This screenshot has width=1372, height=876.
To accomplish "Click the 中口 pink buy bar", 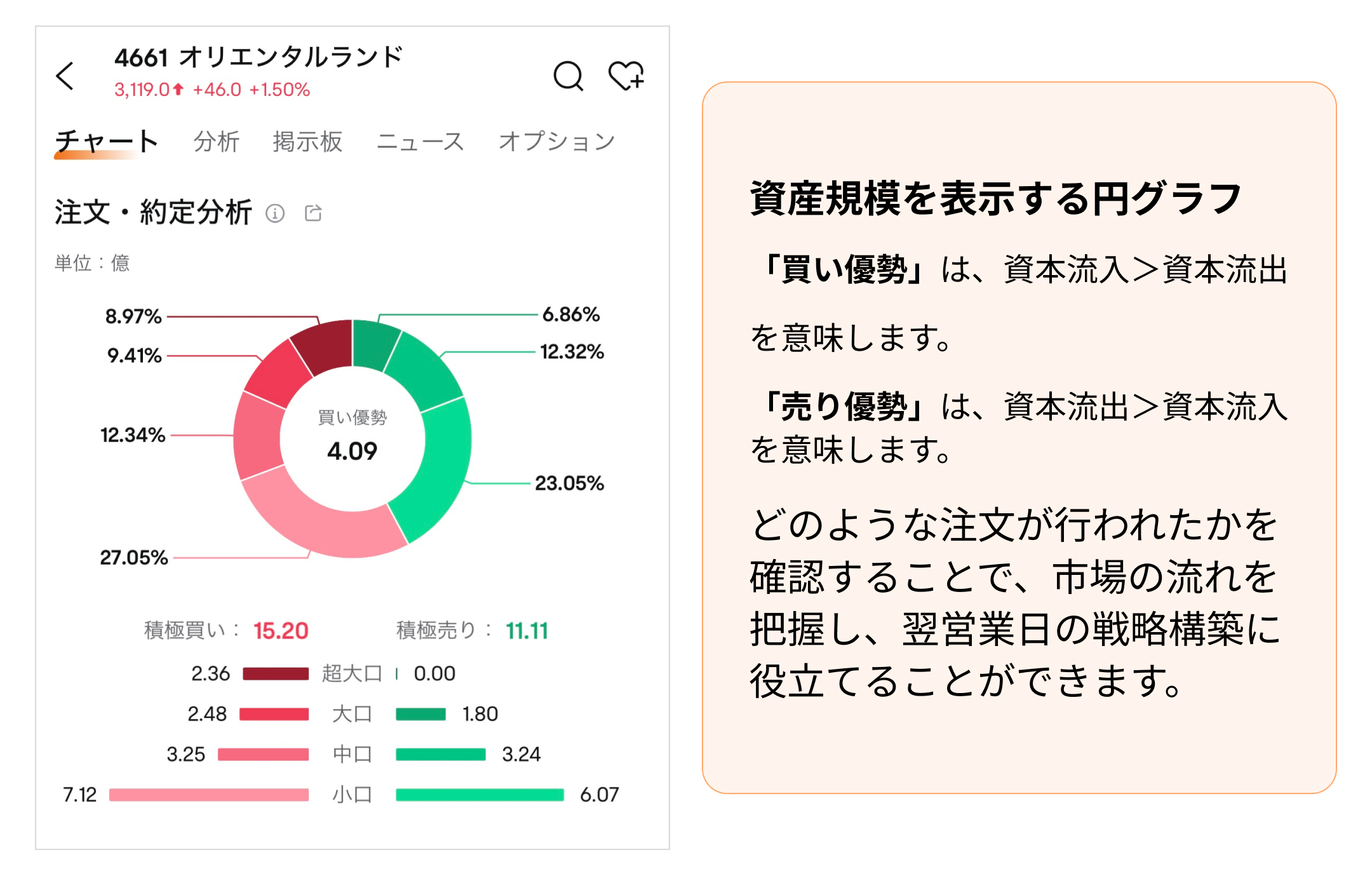I will tap(263, 755).
